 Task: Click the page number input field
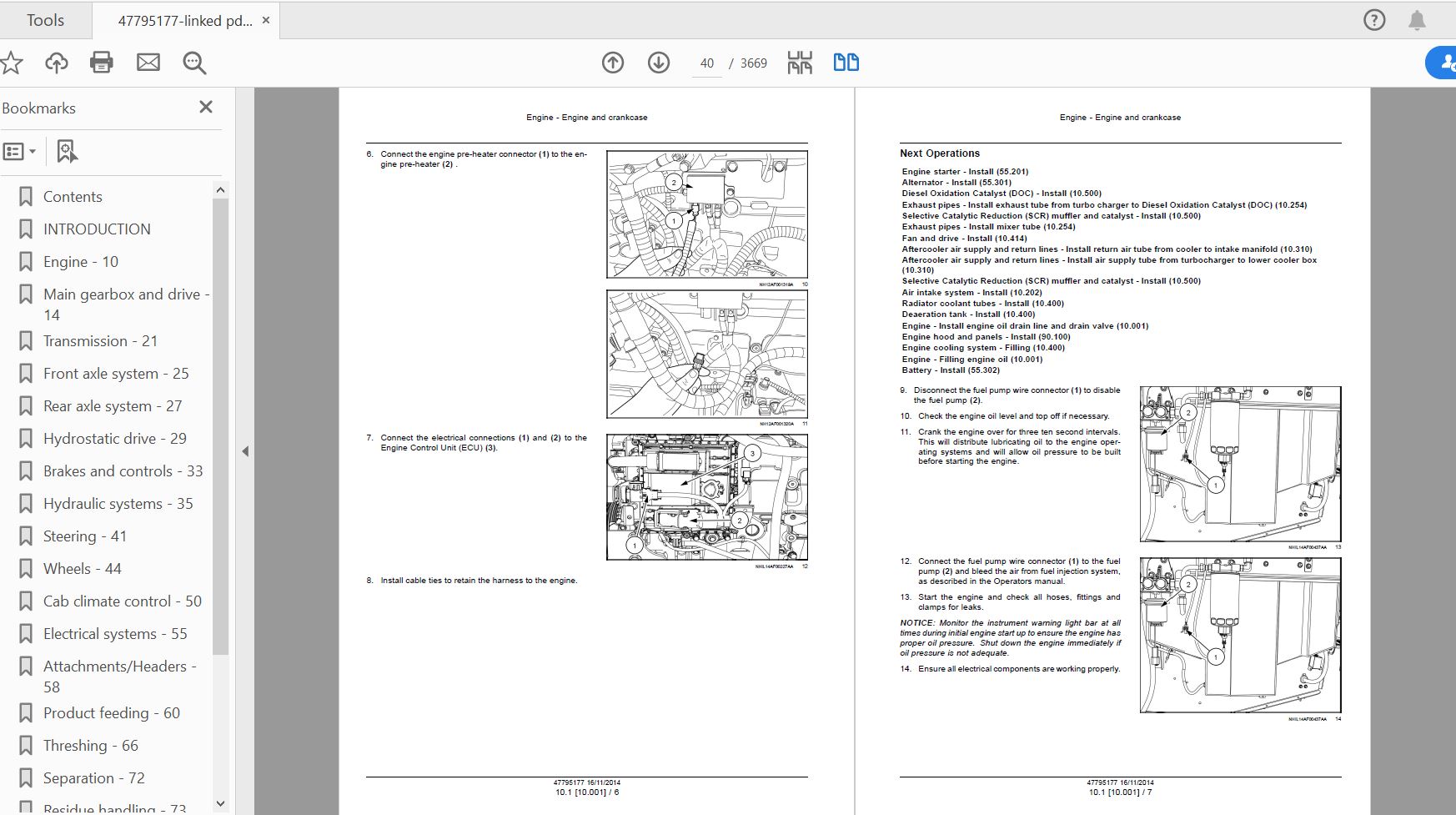tap(707, 63)
